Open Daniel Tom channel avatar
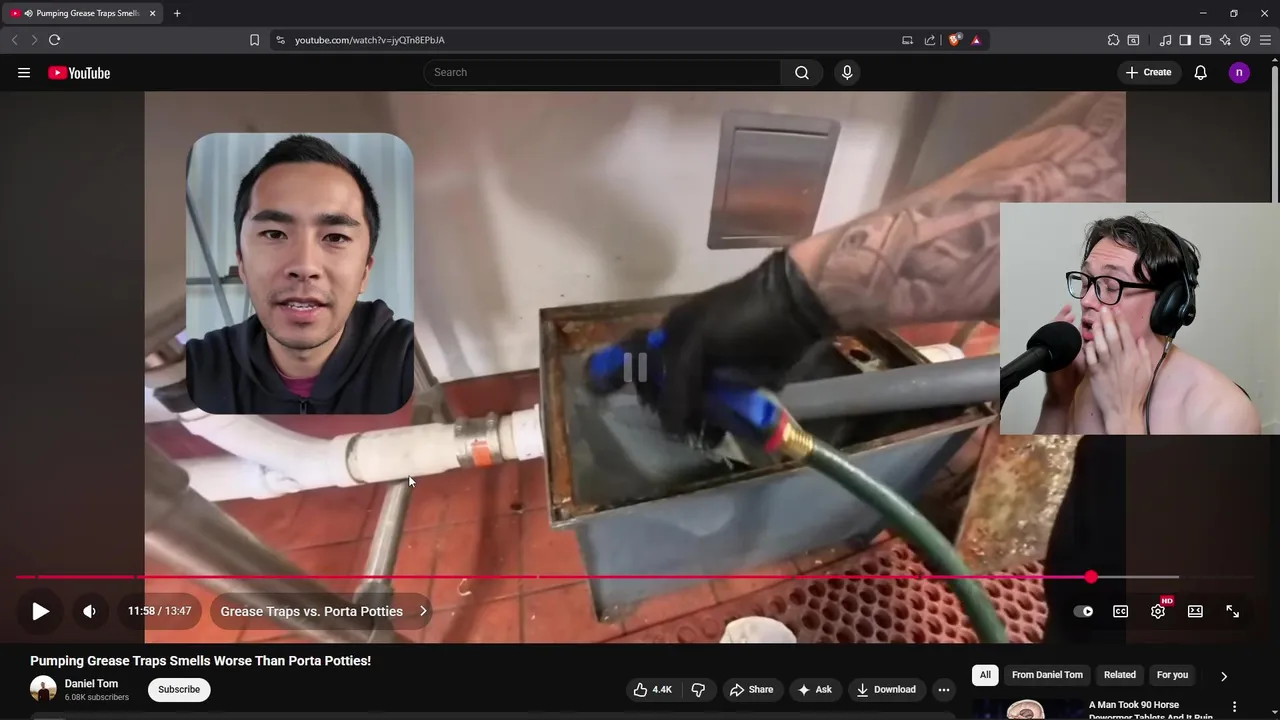 tap(43, 689)
